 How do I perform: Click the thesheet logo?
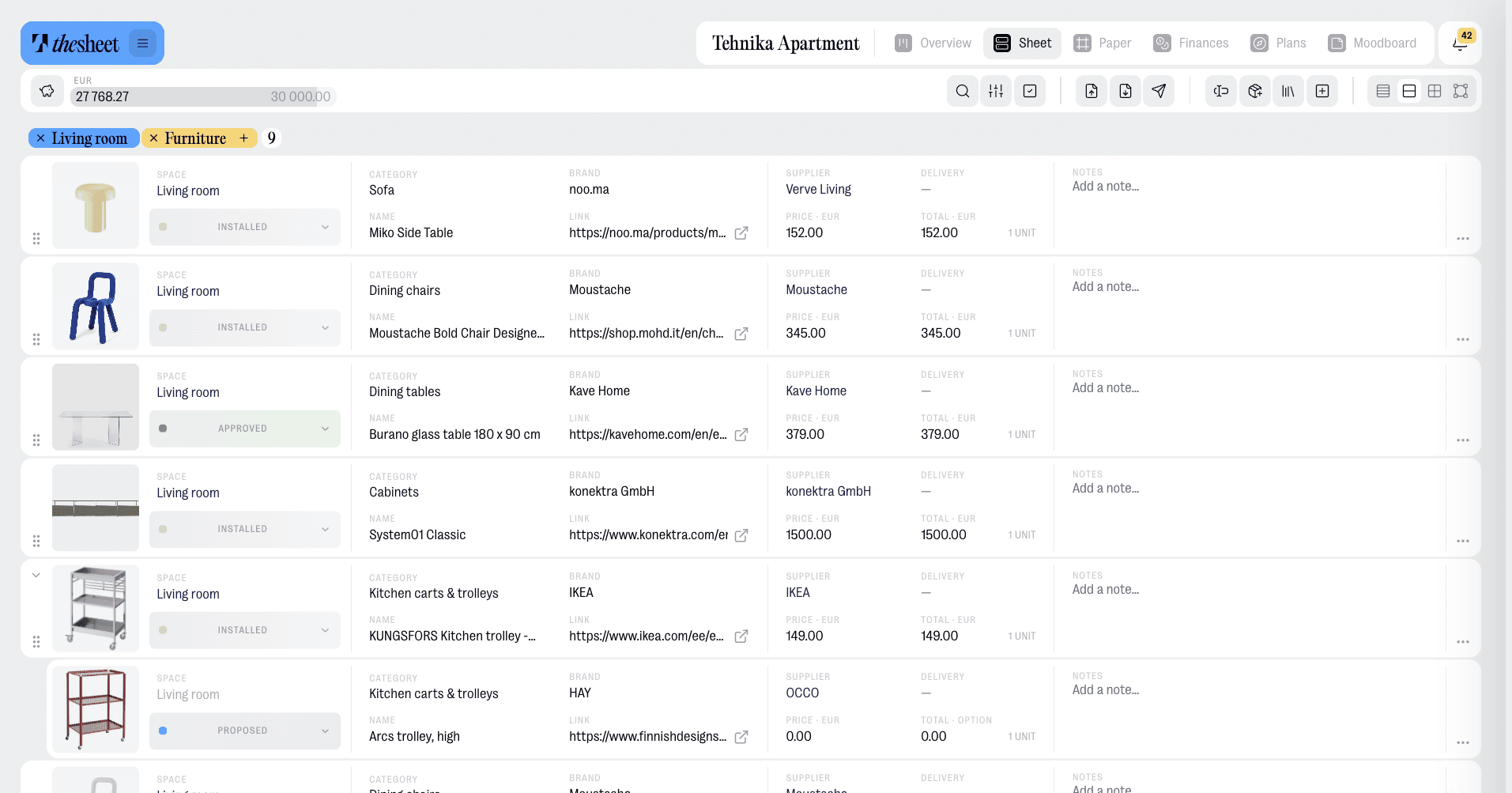coord(75,43)
